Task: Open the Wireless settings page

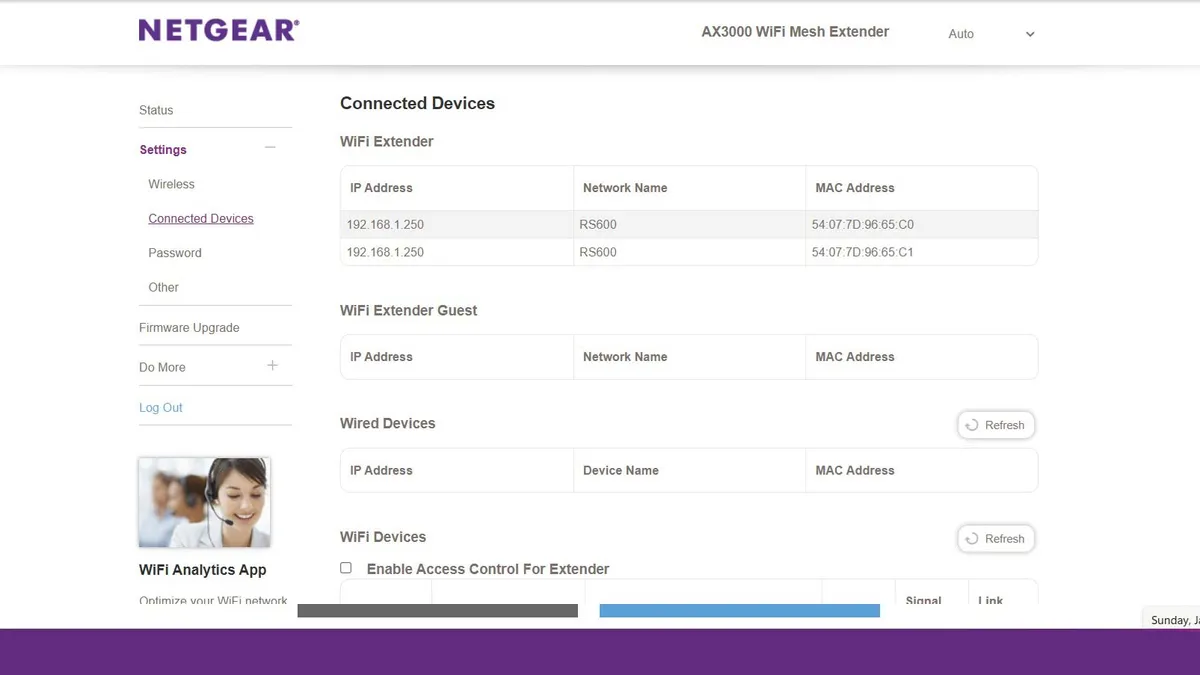Action: [171, 184]
